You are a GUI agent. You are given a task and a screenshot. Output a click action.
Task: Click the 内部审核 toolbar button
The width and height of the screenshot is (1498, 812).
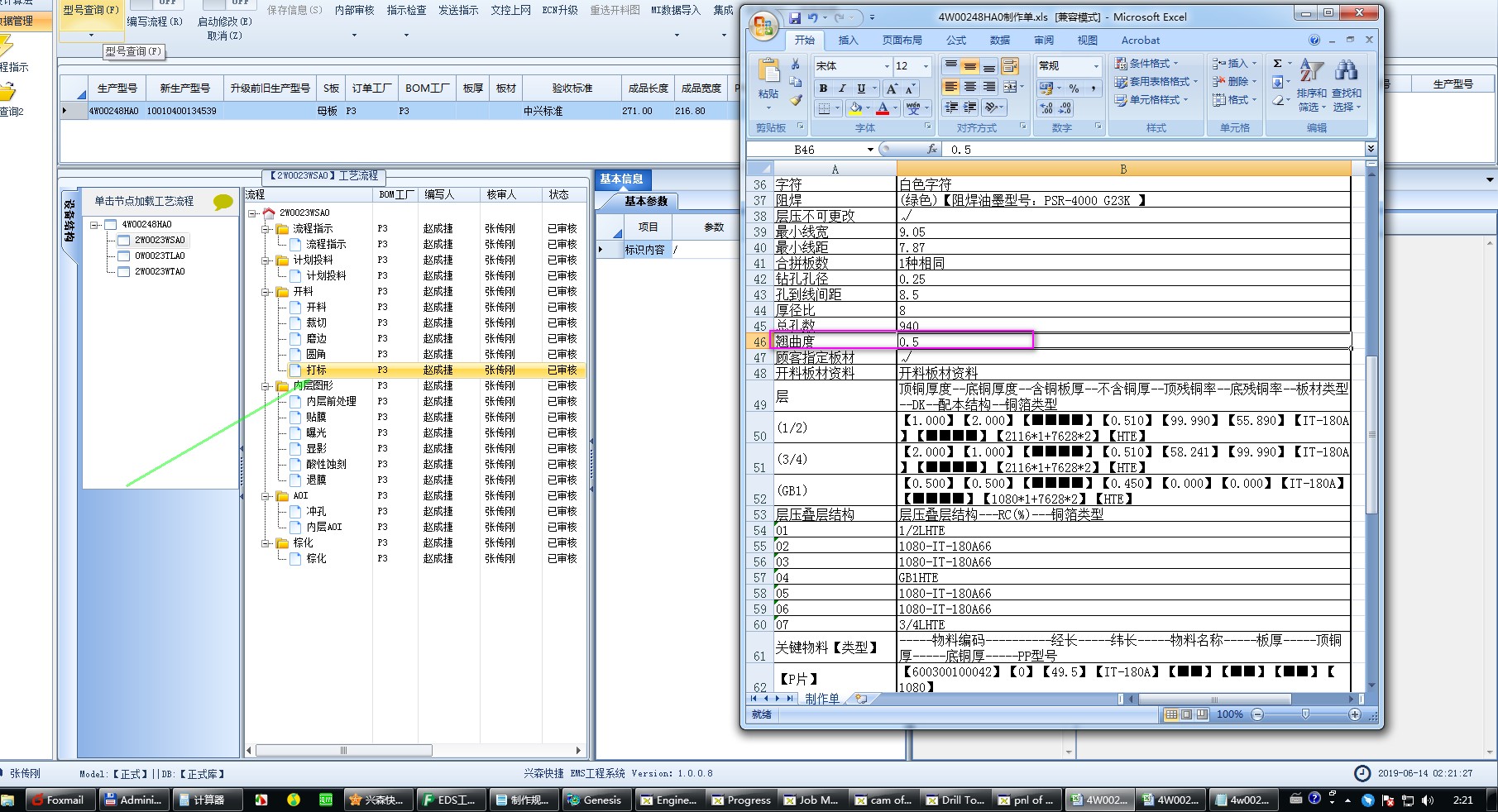(354, 10)
